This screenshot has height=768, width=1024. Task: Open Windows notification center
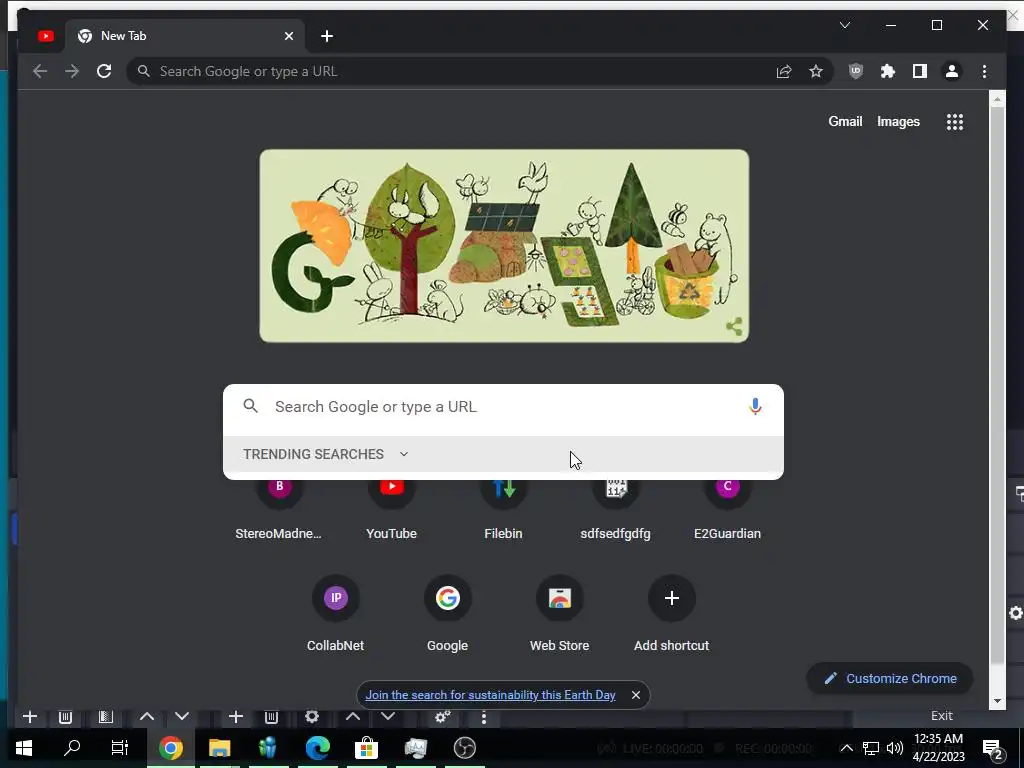tap(993, 748)
